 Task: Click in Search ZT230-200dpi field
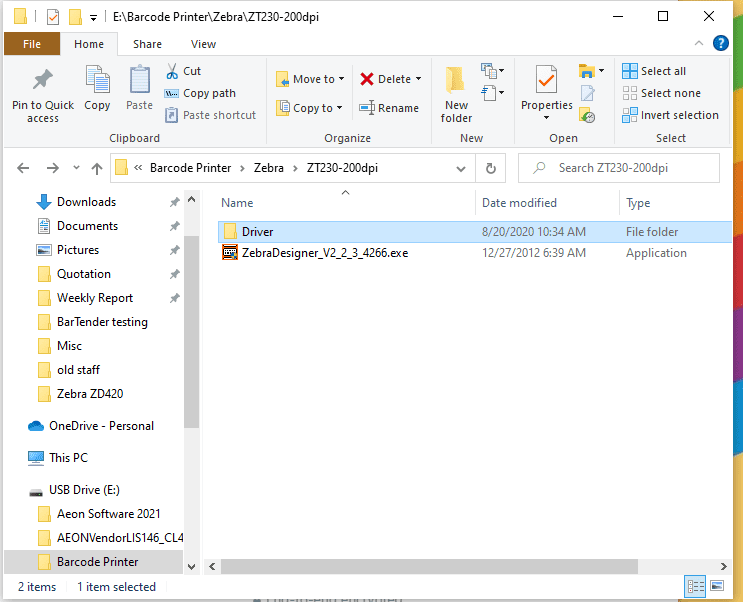point(619,168)
